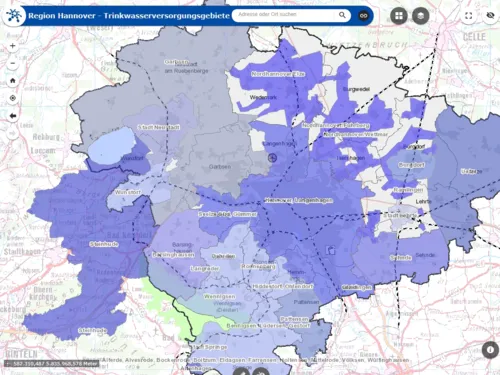Image resolution: width=500 pixels, height=375 pixels.
Task: Open the basemap gallery grid button
Action: [x=399, y=16]
